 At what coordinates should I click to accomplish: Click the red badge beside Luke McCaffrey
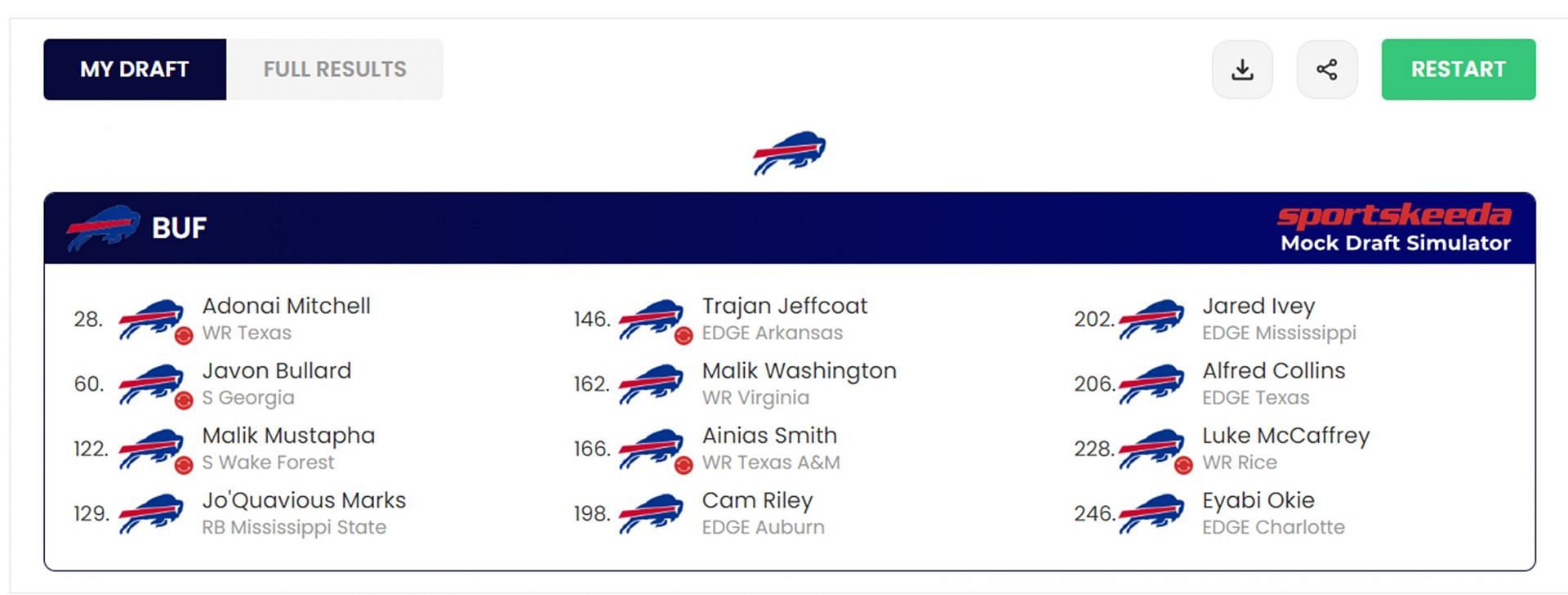1183,465
